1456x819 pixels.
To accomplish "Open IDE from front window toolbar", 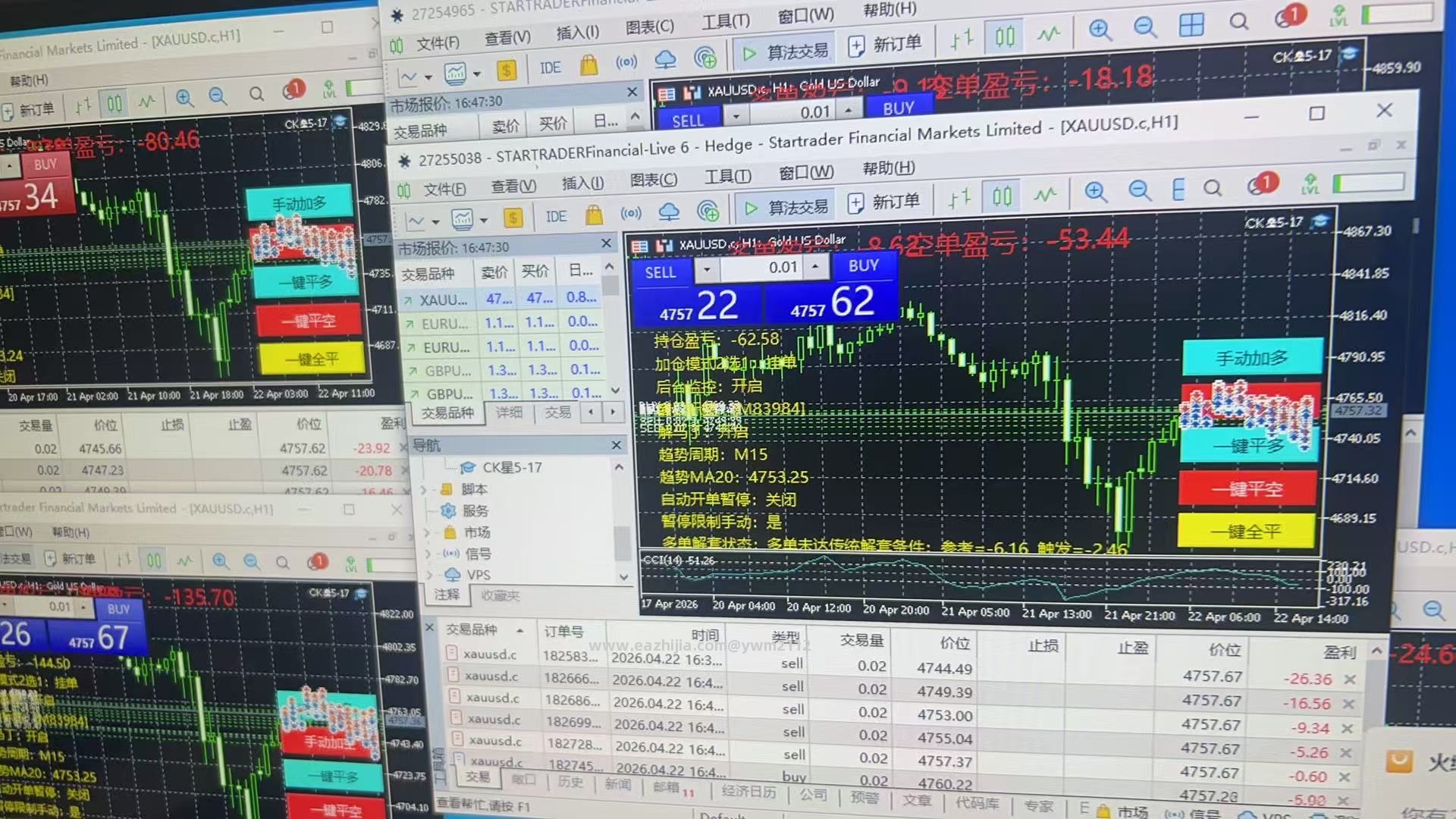I will coord(556,217).
